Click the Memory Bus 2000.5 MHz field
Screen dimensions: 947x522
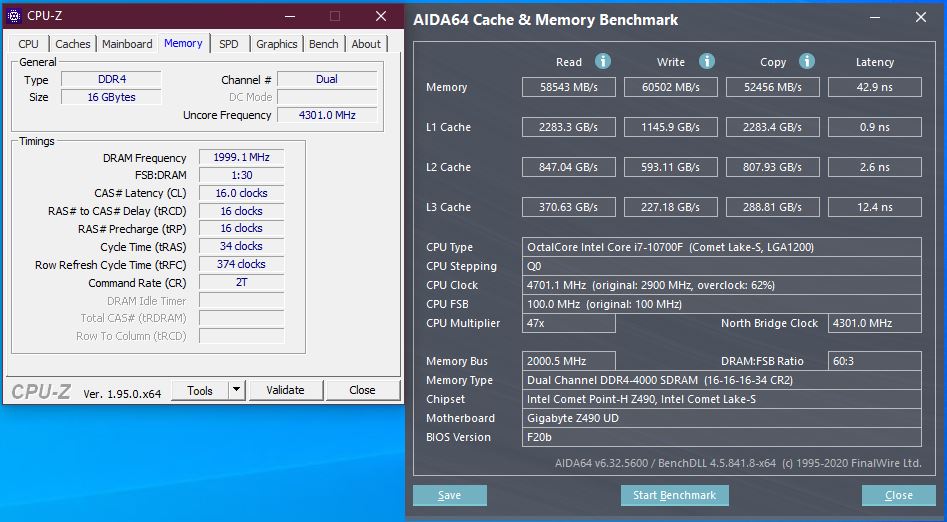tap(569, 361)
